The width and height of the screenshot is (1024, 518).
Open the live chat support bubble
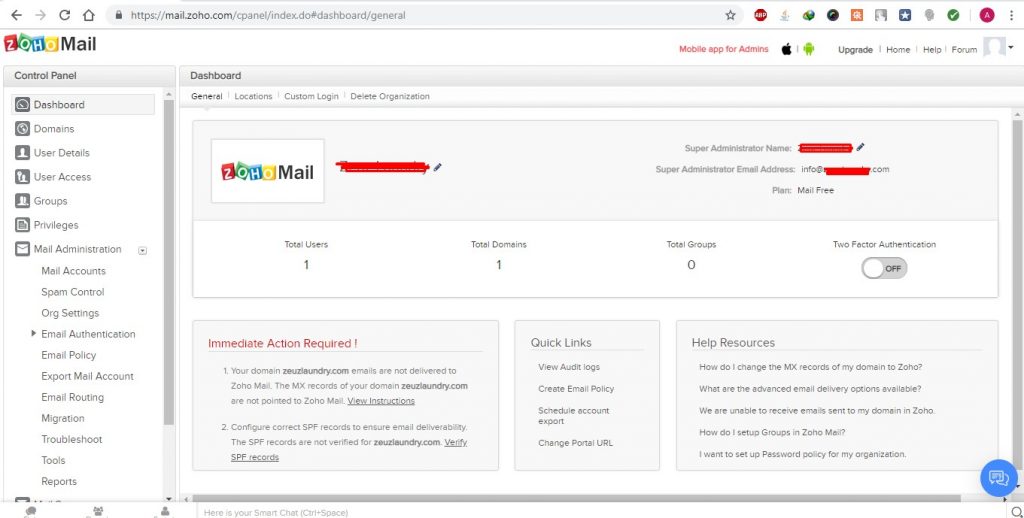point(999,478)
